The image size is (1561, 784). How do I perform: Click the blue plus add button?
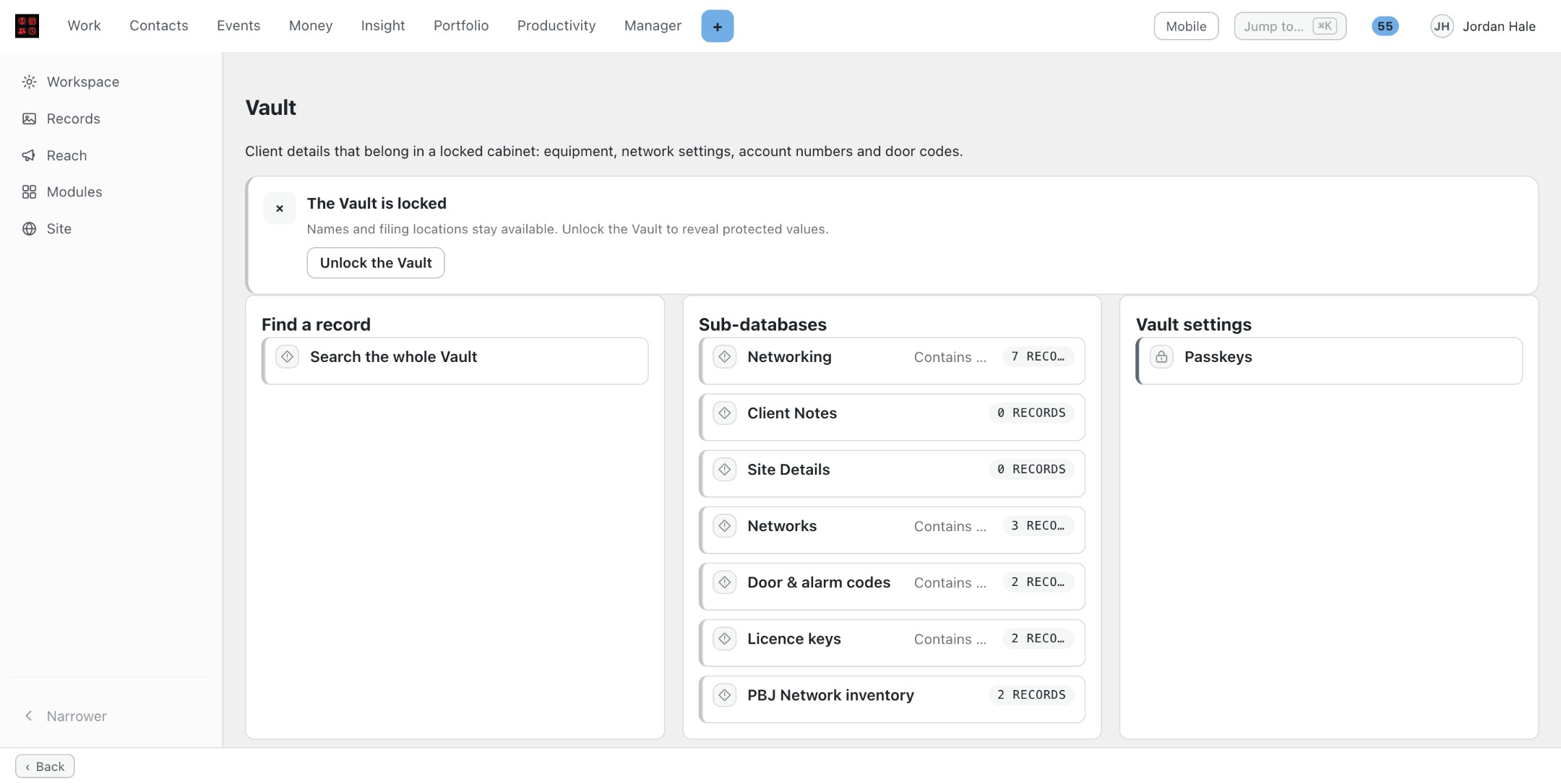[x=717, y=26]
